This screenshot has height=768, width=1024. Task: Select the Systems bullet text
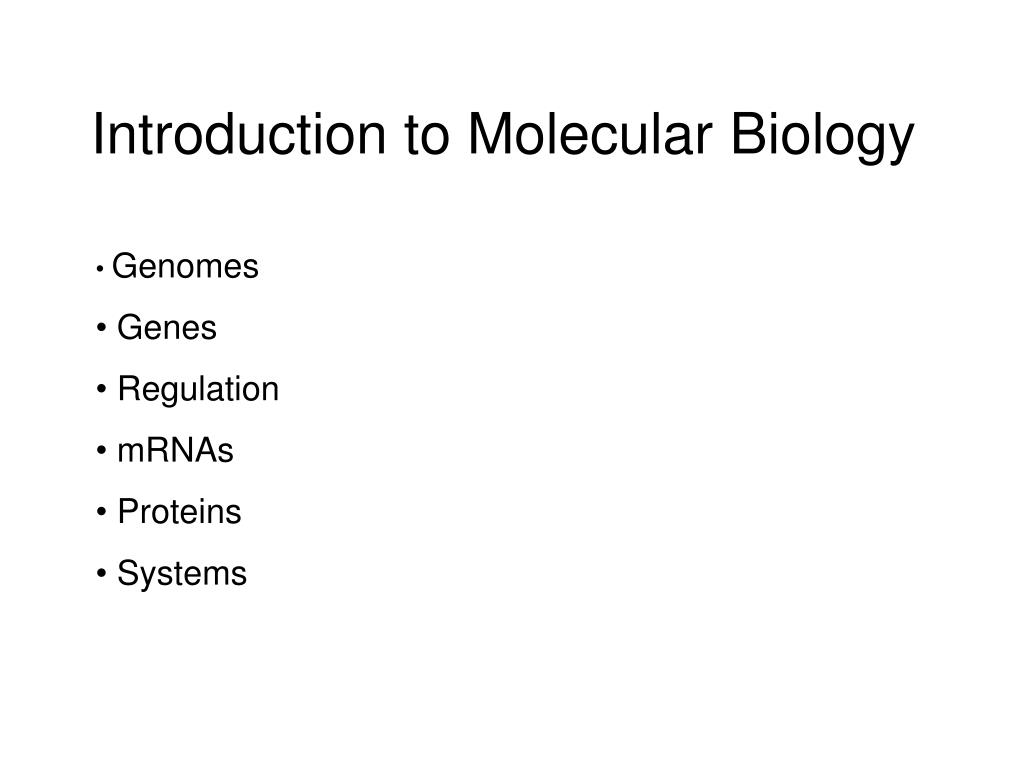[182, 575]
